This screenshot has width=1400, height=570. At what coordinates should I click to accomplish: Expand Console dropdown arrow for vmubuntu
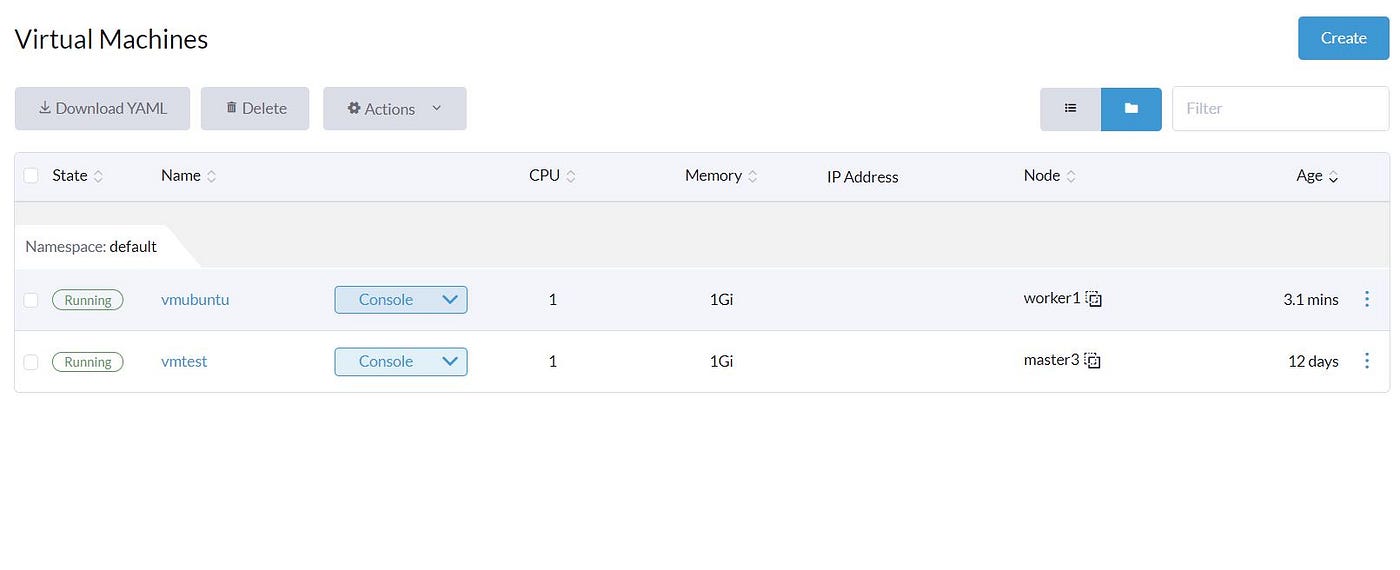coord(450,299)
